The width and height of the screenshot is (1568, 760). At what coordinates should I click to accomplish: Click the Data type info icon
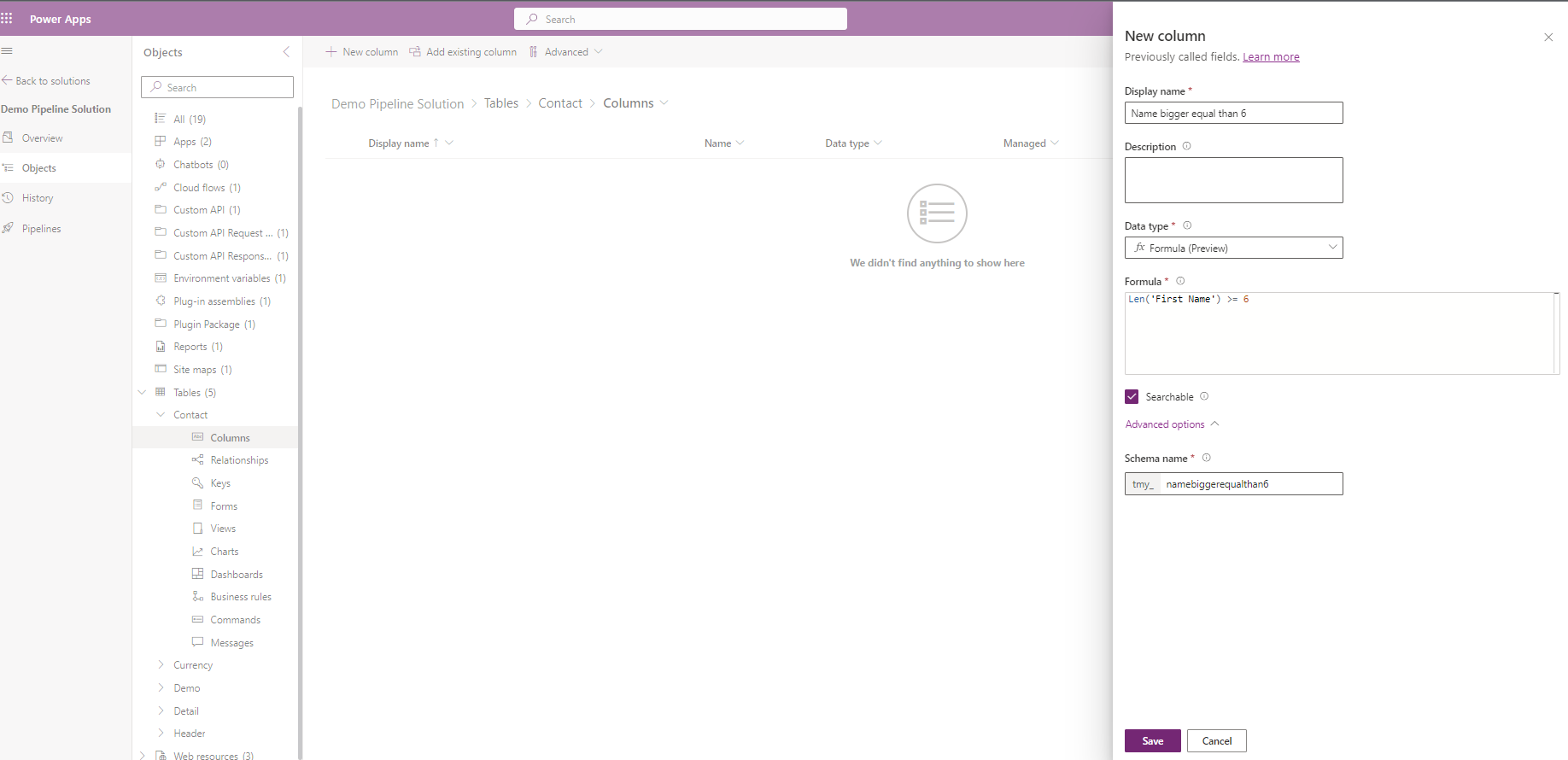tap(1187, 225)
